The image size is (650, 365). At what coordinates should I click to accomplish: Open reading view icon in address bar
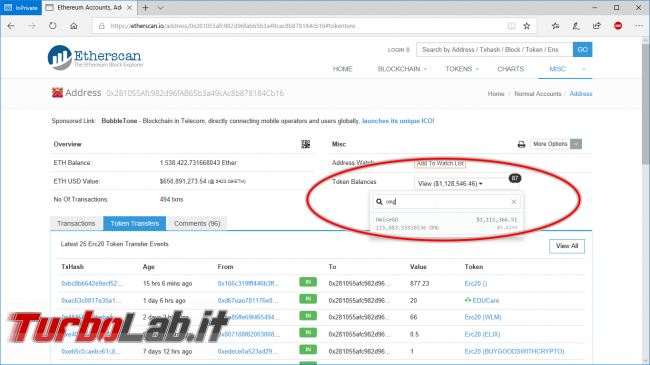[512, 26]
